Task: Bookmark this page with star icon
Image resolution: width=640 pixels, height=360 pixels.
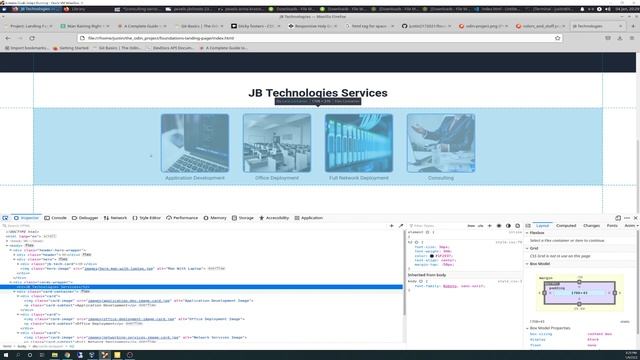Action: [x=558, y=38]
